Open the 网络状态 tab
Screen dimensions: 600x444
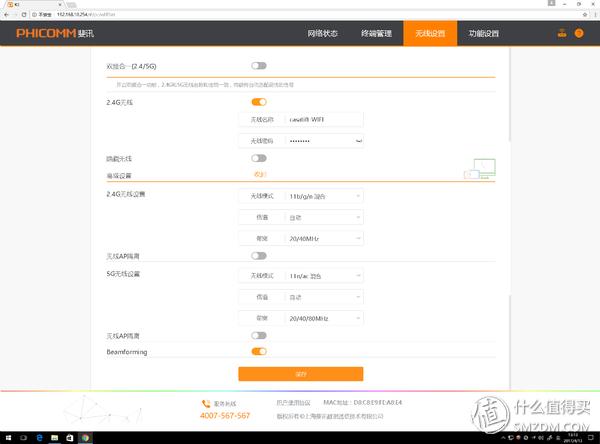[322, 33]
